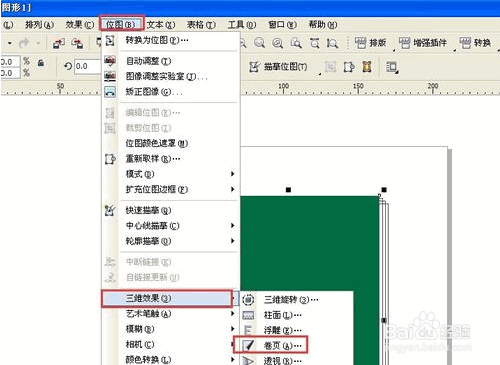The height and width of the screenshot is (365, 500).
Task: Expand 相机 (camera) submenu
Action: (x=171, y=344)
